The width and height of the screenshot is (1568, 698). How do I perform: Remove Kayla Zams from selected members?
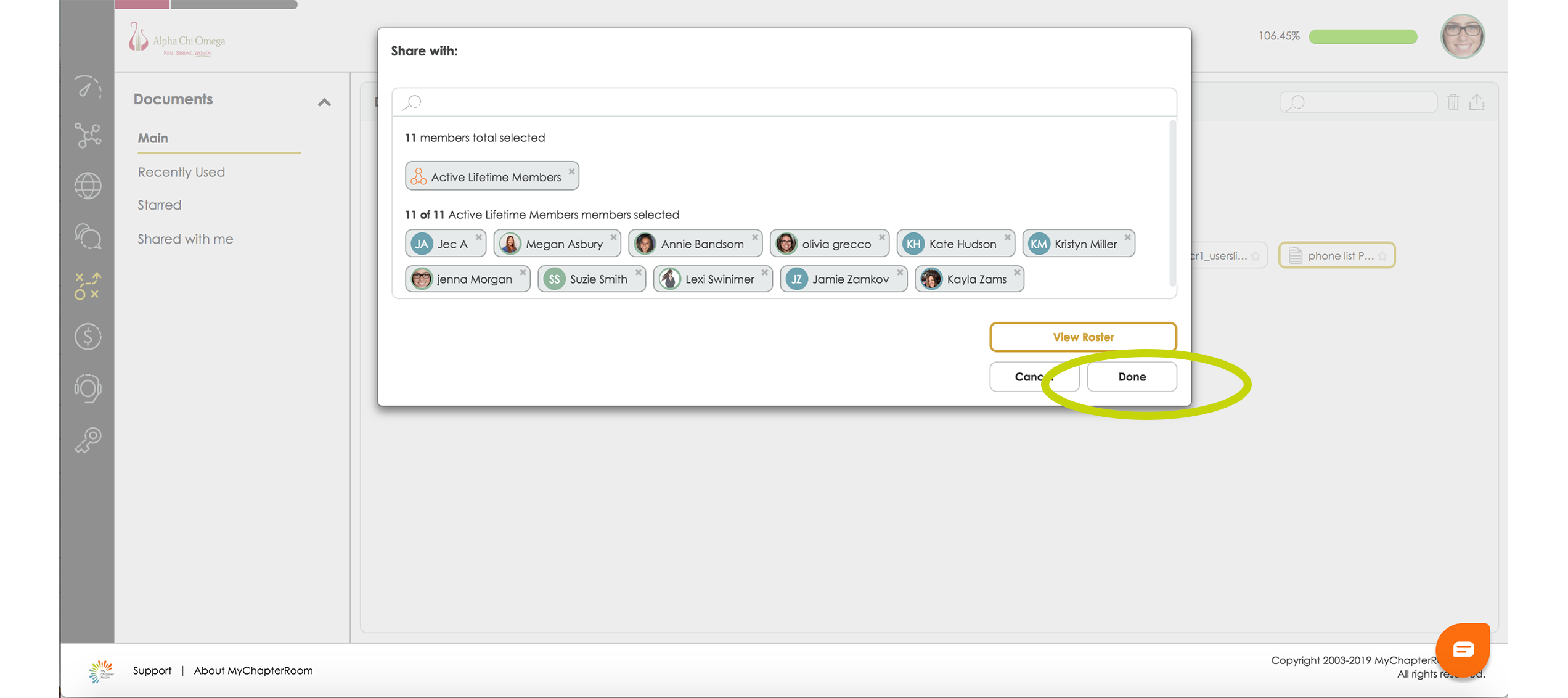(1017, 273)
